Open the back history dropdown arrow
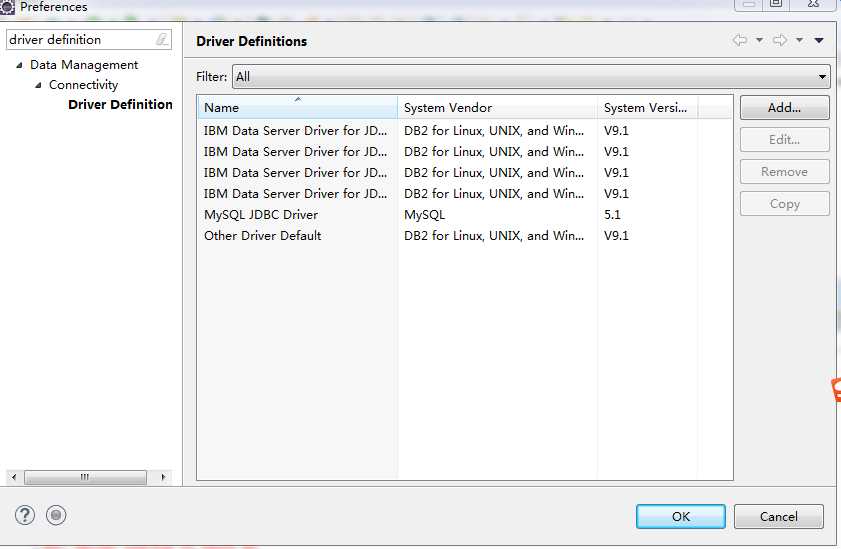 (759, 40)
